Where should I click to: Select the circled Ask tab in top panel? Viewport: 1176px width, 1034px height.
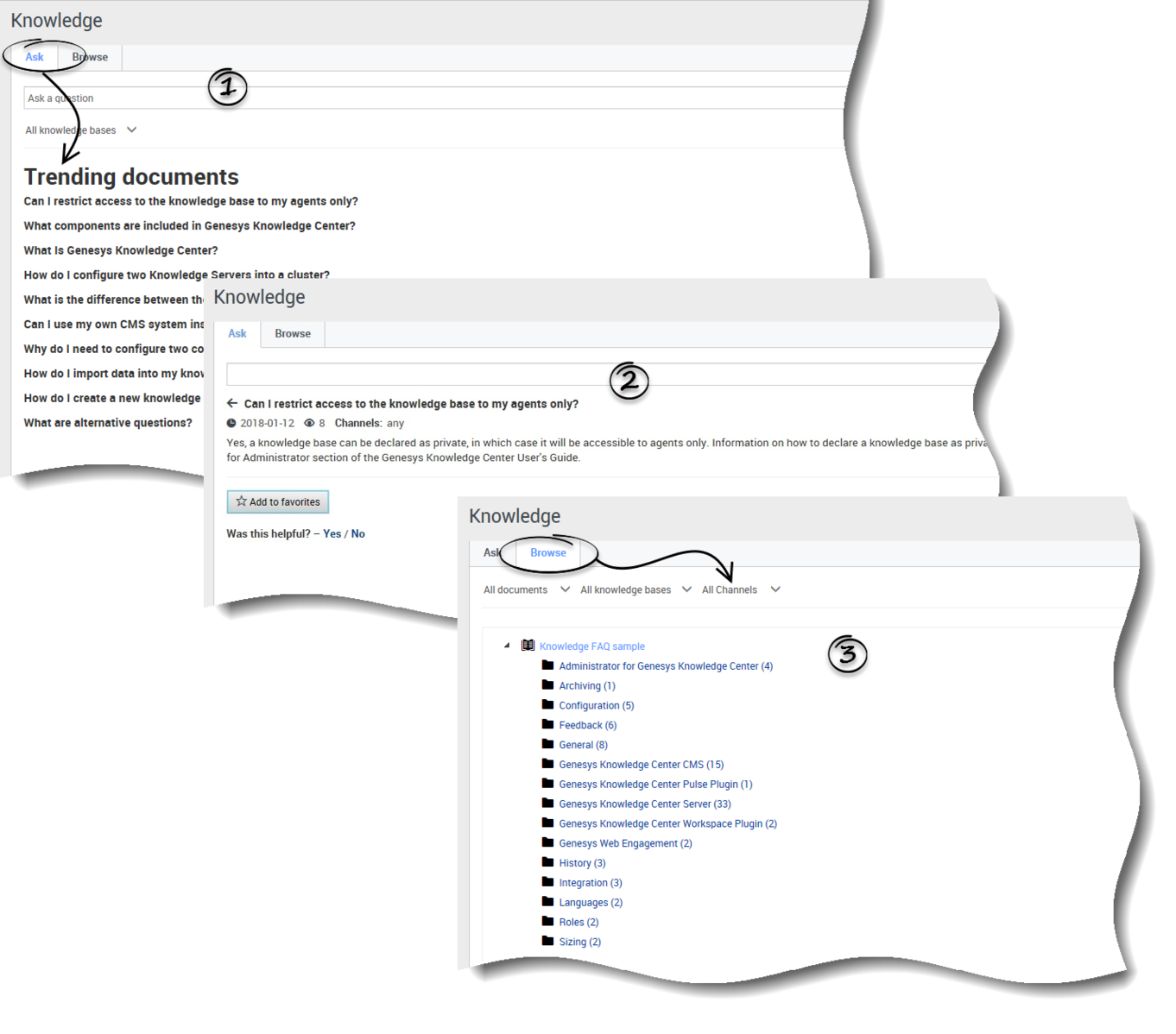coord(35,57)
